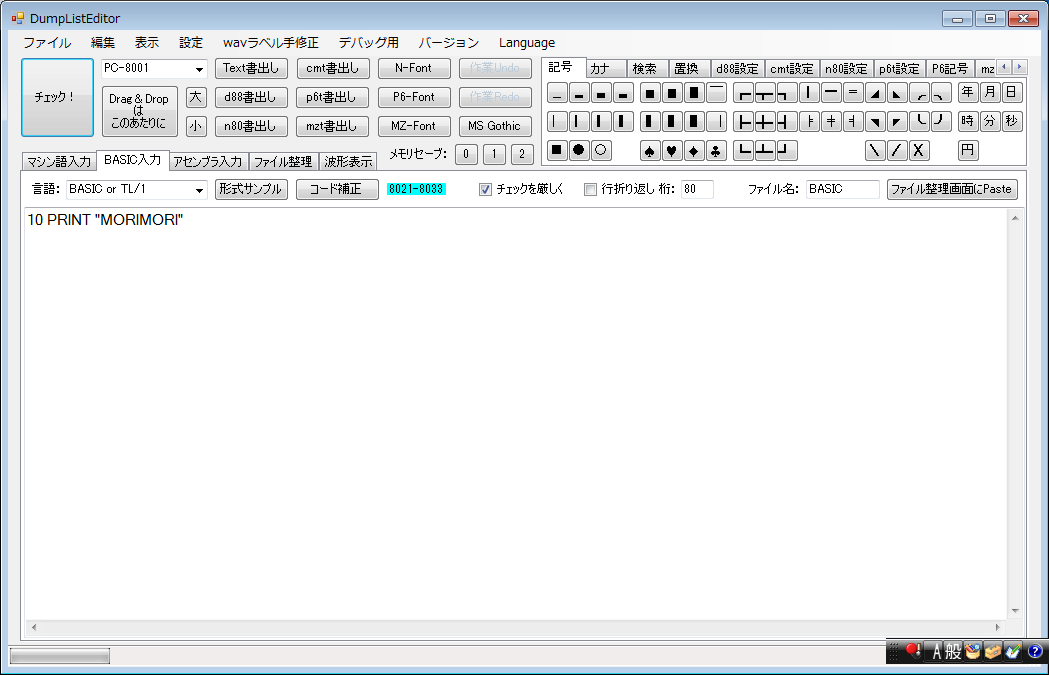
Task: Click the cmt書出し button
Action: pyautogui.click(x=332, y=68)
